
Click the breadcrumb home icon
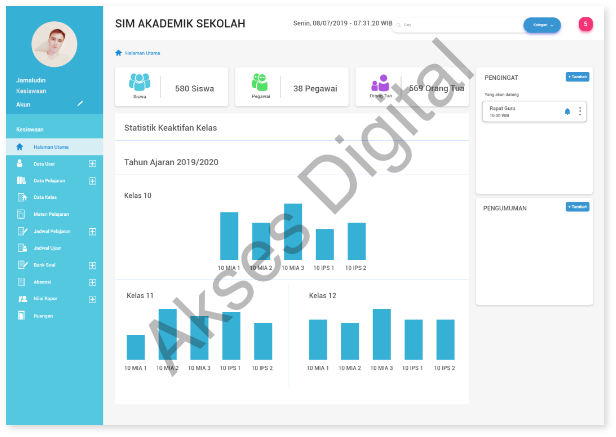pos(118,53)
